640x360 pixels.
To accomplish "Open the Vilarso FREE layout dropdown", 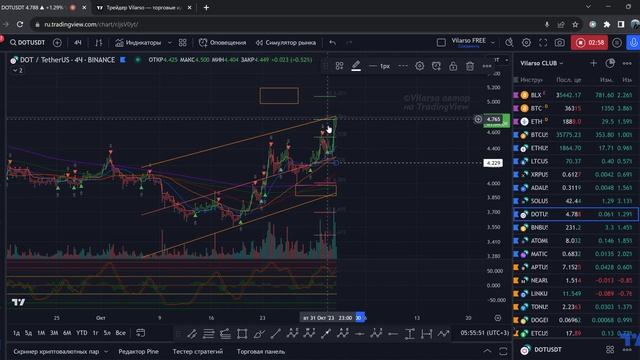I will pos(473,42).
